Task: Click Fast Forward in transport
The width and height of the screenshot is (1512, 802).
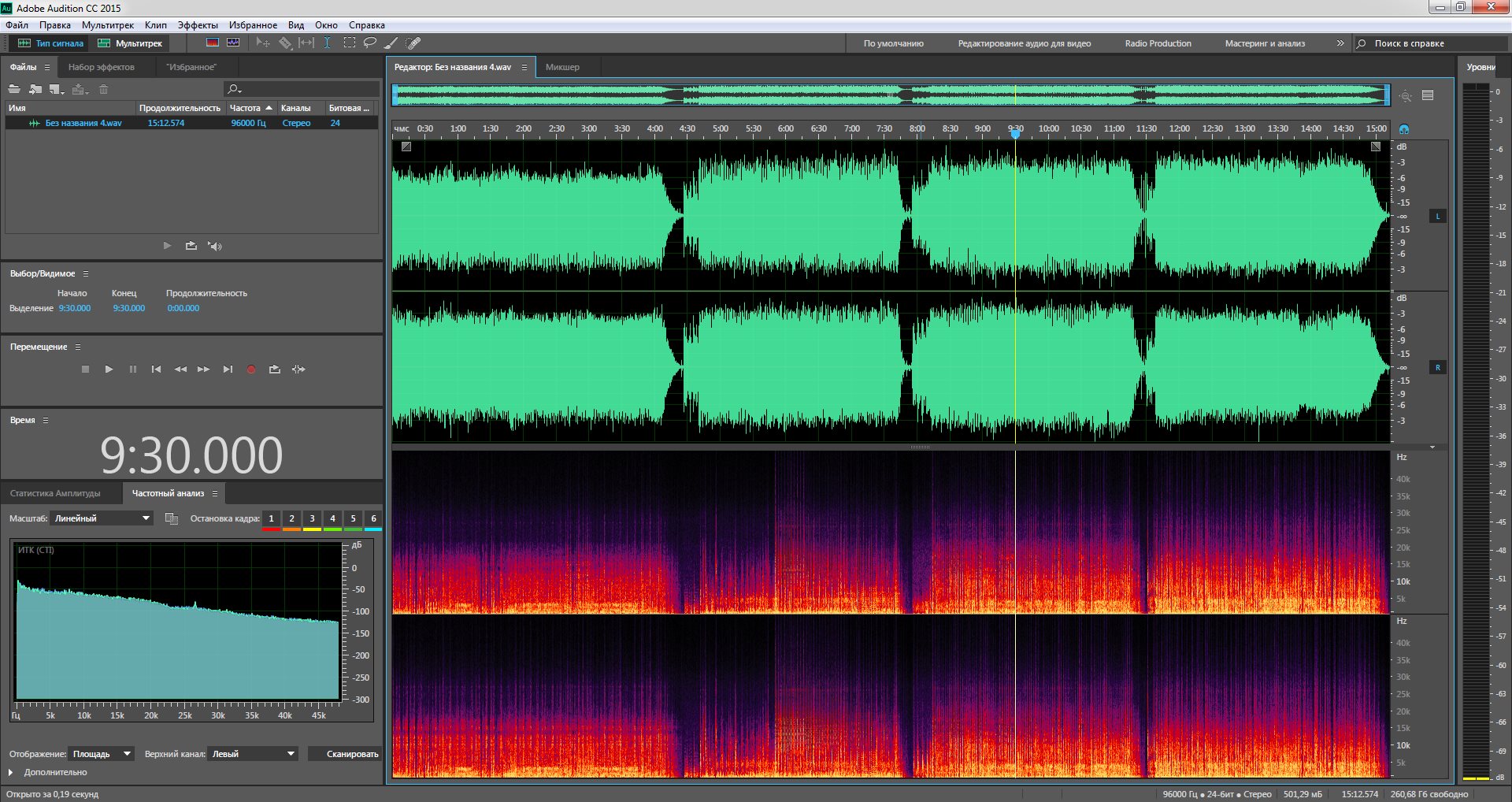Action: (x=203, y=369)
